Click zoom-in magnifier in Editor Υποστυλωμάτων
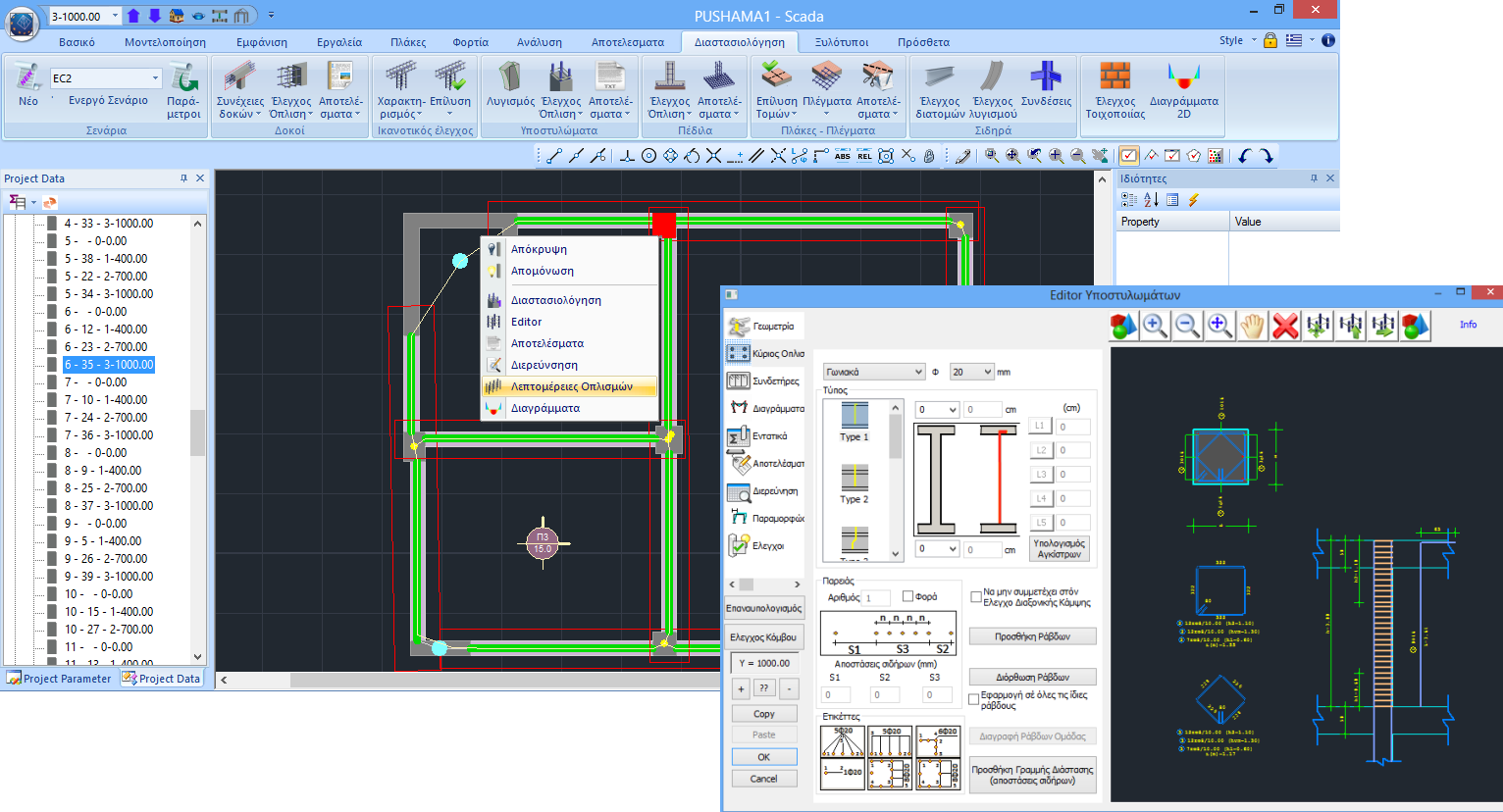1503x812 pixels. 1156,326
